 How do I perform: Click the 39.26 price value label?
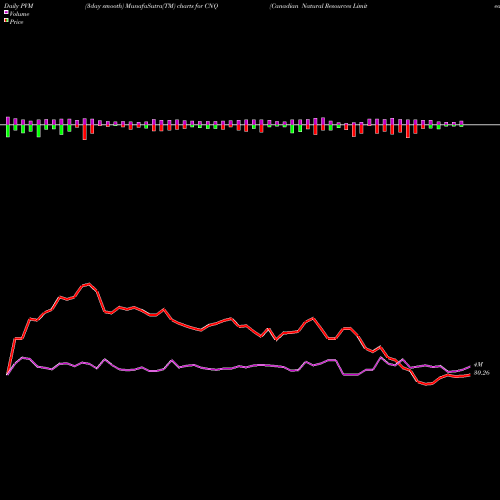(x=481, y=373)
